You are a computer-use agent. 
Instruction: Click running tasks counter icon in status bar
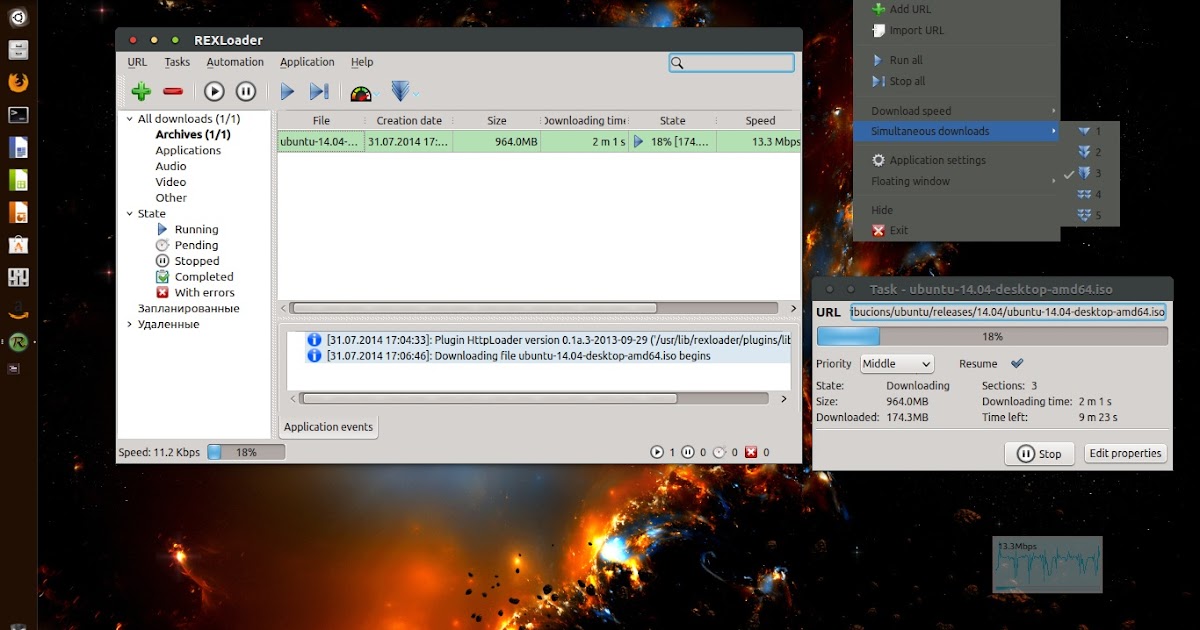click(x=657, y=452)
